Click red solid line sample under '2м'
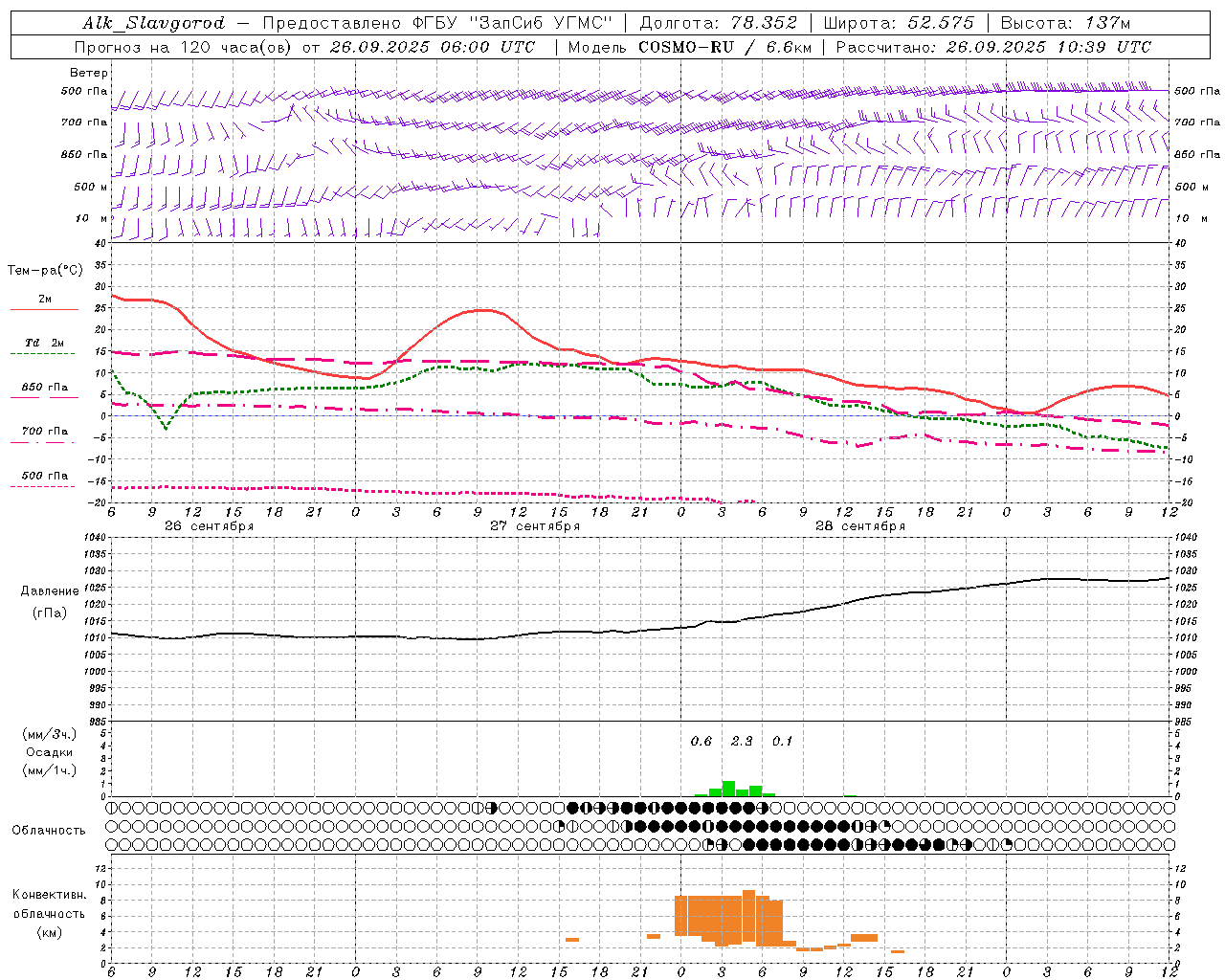 (44, 310)
